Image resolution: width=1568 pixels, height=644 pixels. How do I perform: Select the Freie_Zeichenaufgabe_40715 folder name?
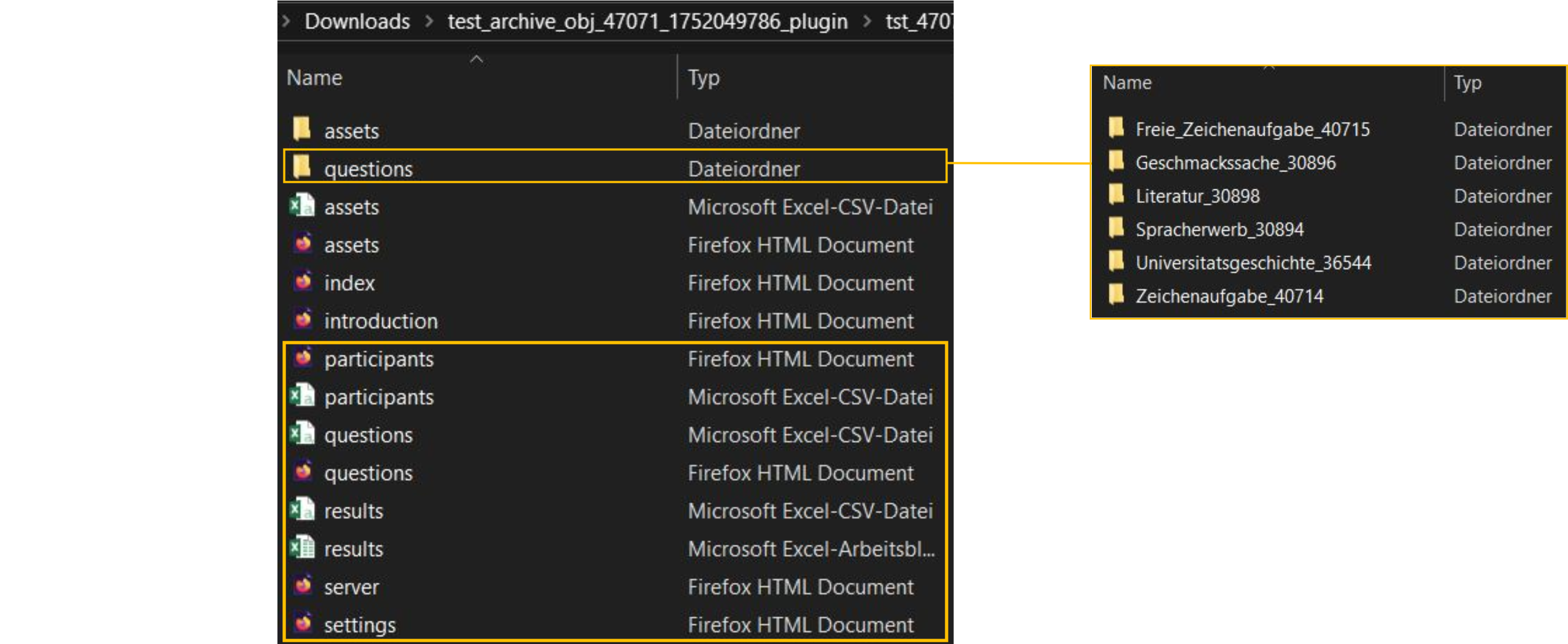point(1253,129)
